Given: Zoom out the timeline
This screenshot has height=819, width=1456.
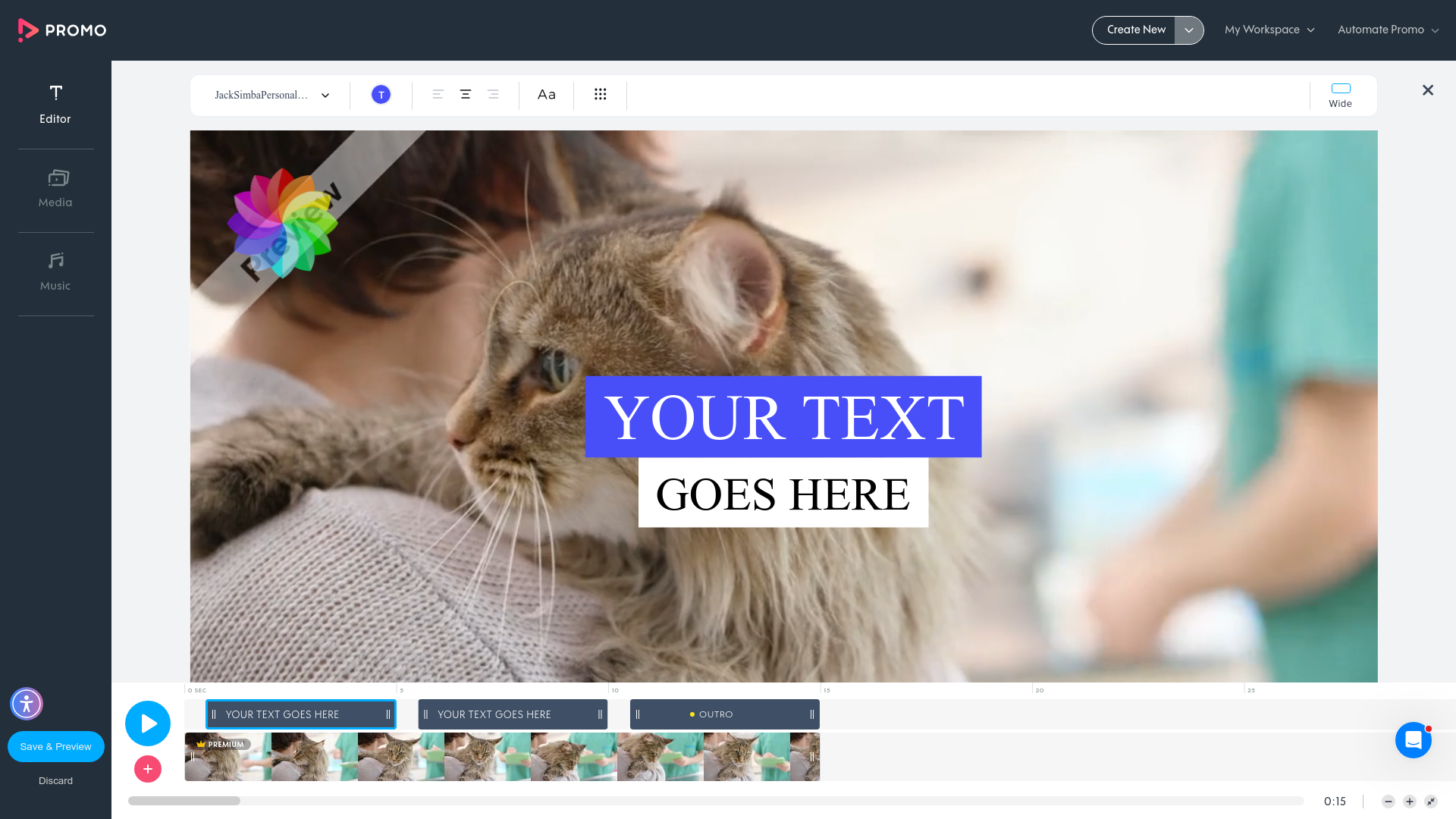Looking at the screenshot, I should [x=1389, y=802].
